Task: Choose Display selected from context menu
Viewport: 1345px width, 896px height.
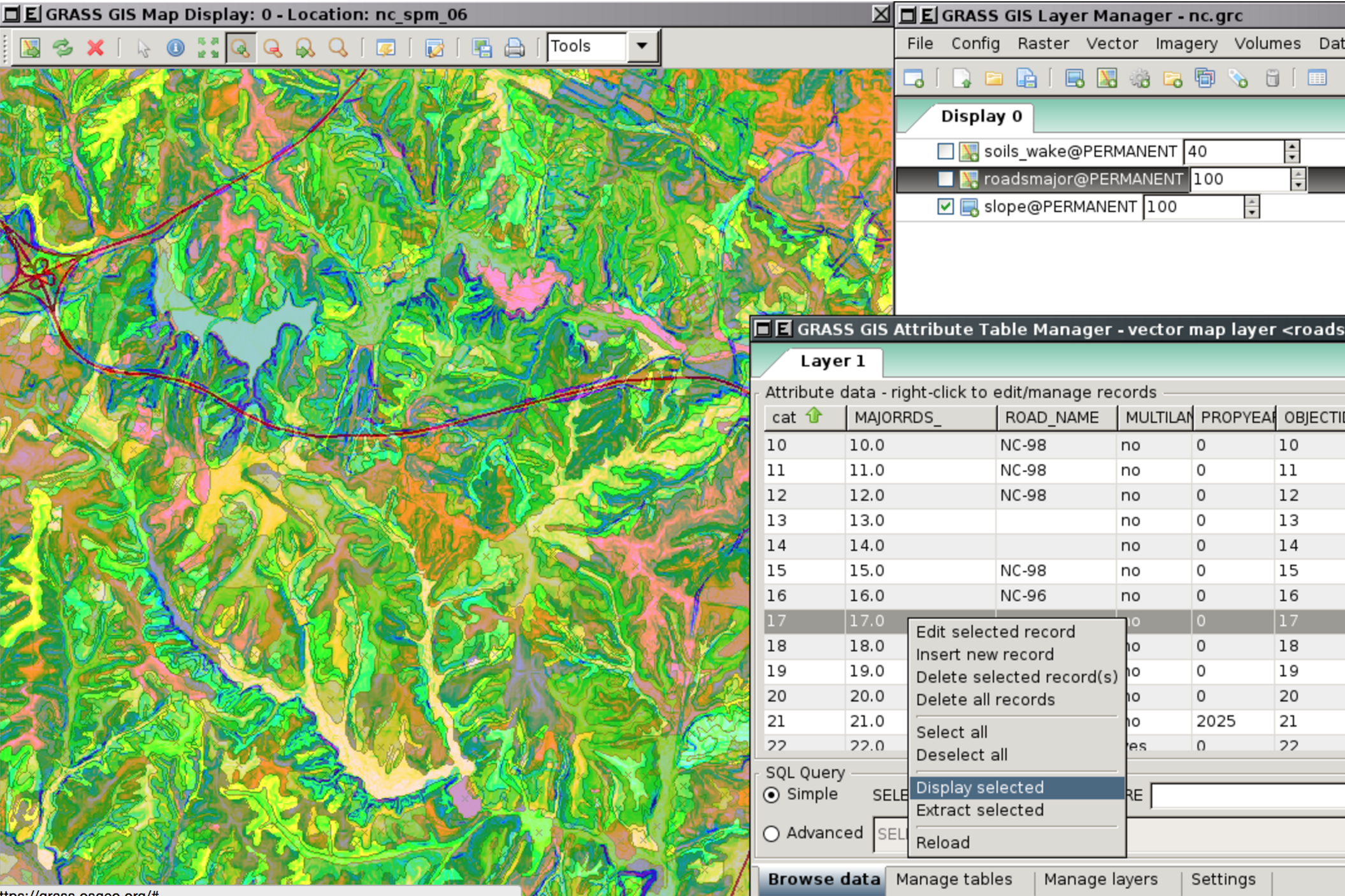Action: point(1017,788)
